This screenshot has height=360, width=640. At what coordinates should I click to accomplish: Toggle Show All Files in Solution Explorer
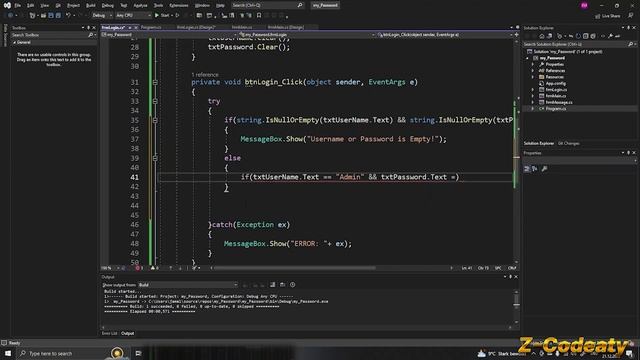coord(593,36)
